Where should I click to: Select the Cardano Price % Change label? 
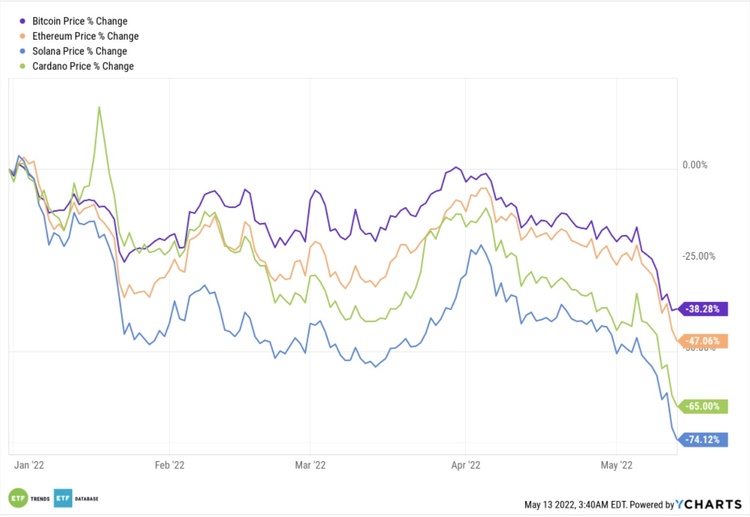[83, 66]
